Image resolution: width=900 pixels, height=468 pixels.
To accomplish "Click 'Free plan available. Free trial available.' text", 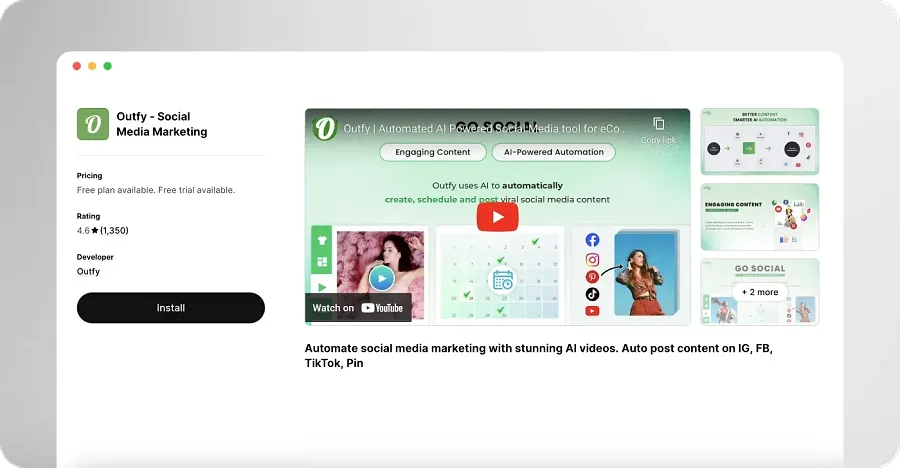I will tap(156, 190).
